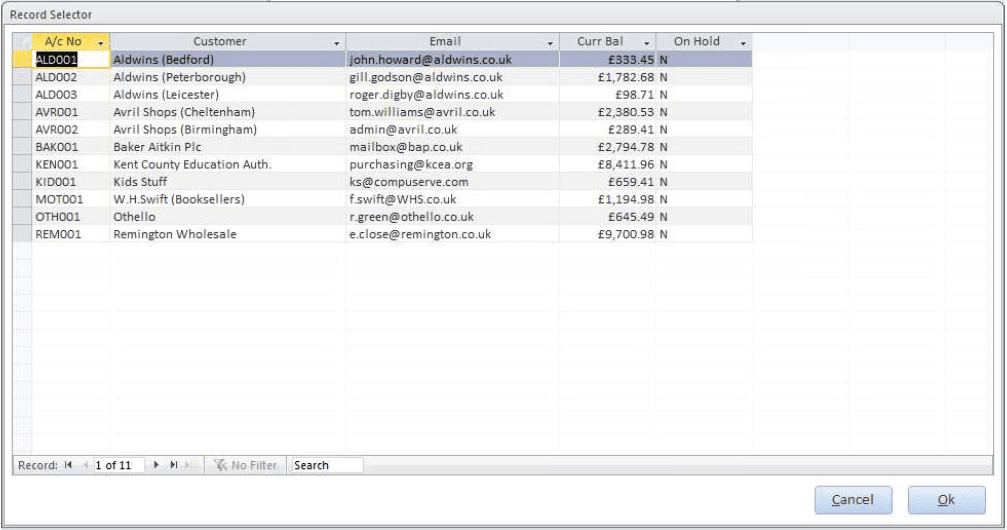Click the record navigation Search box
Viewport: 1007px width, 530px height.
coord(326,466)
